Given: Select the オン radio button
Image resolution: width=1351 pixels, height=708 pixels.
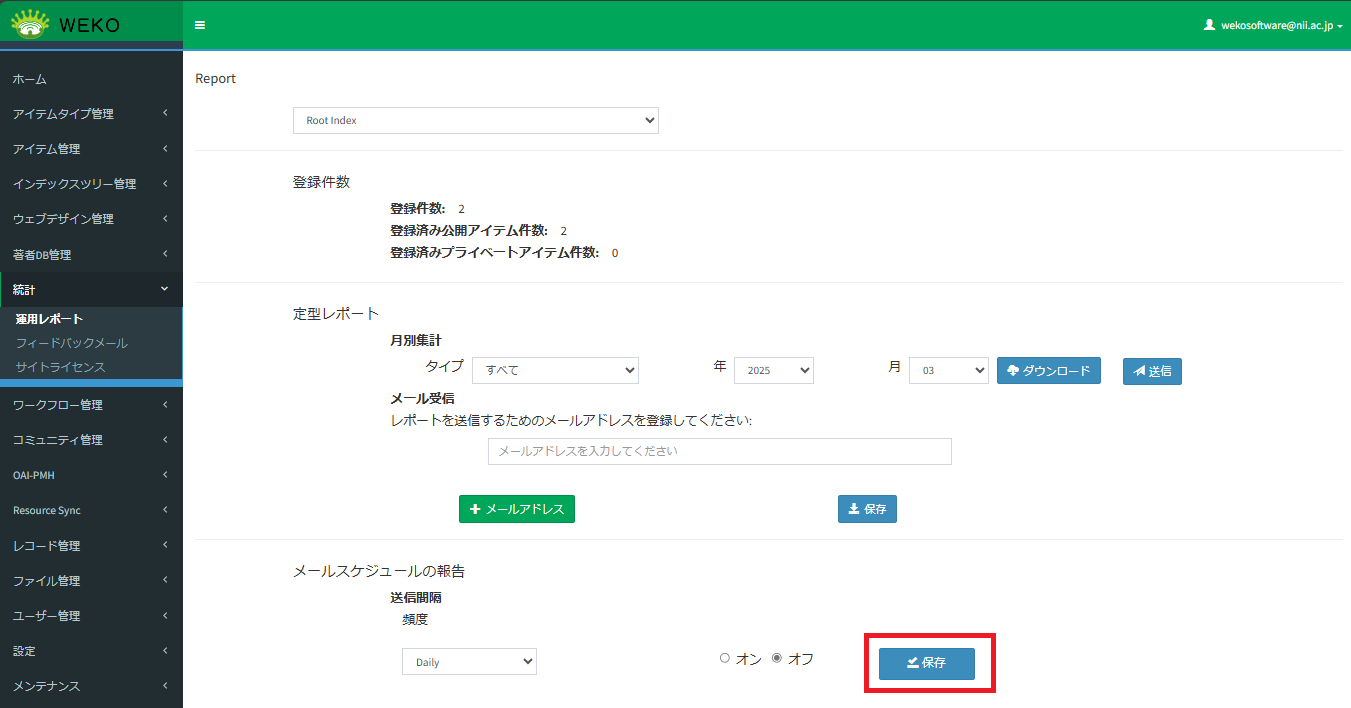Looking at the screenshot, I should pyautogui.click(x=725, y=658).
